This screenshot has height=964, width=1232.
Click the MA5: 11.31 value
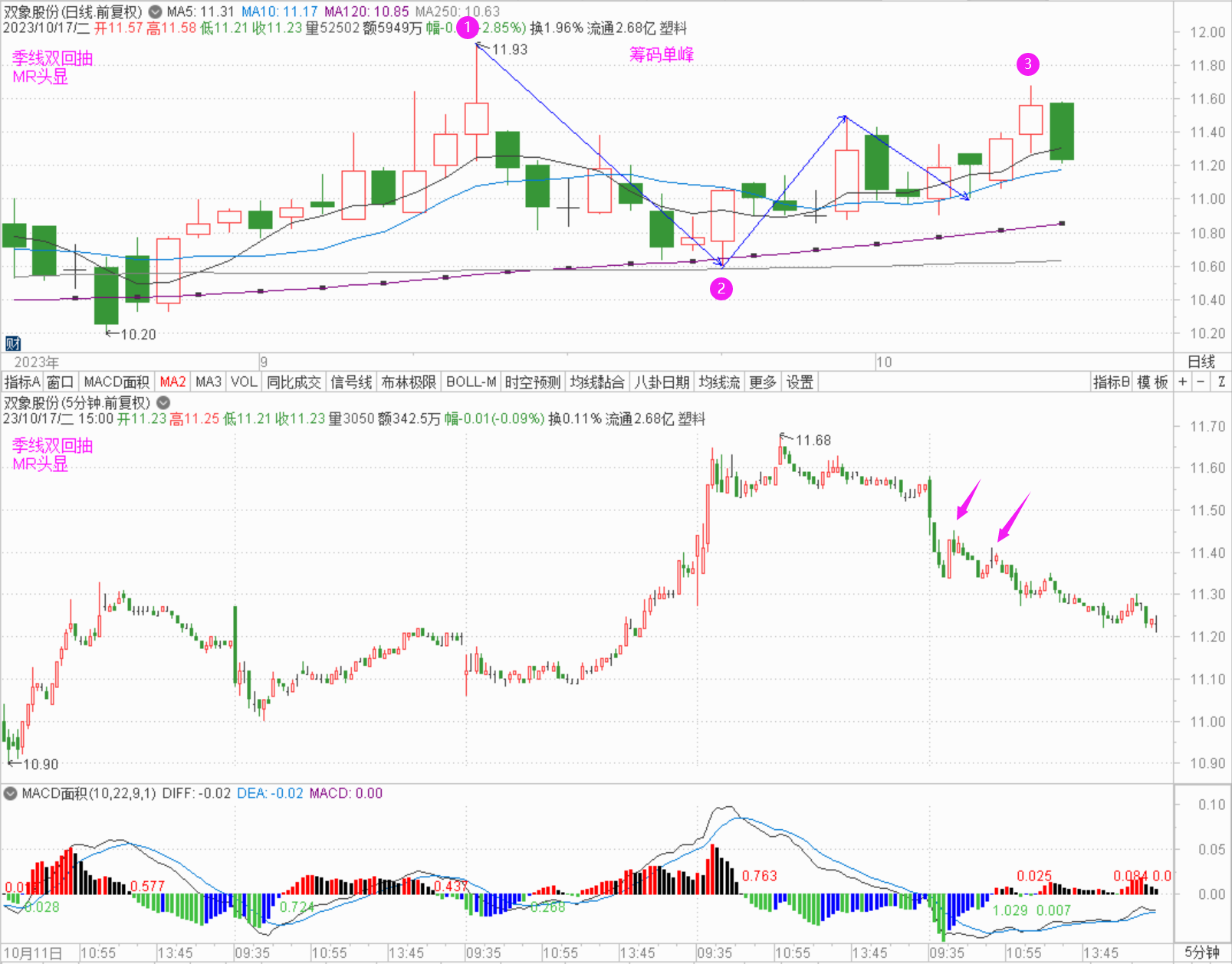(x=200, y=11)
